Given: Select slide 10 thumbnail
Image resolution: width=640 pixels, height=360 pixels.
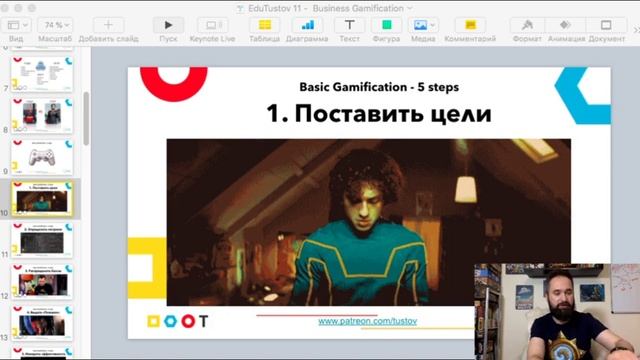Looking at the screenshot, I should pos(42,199).
